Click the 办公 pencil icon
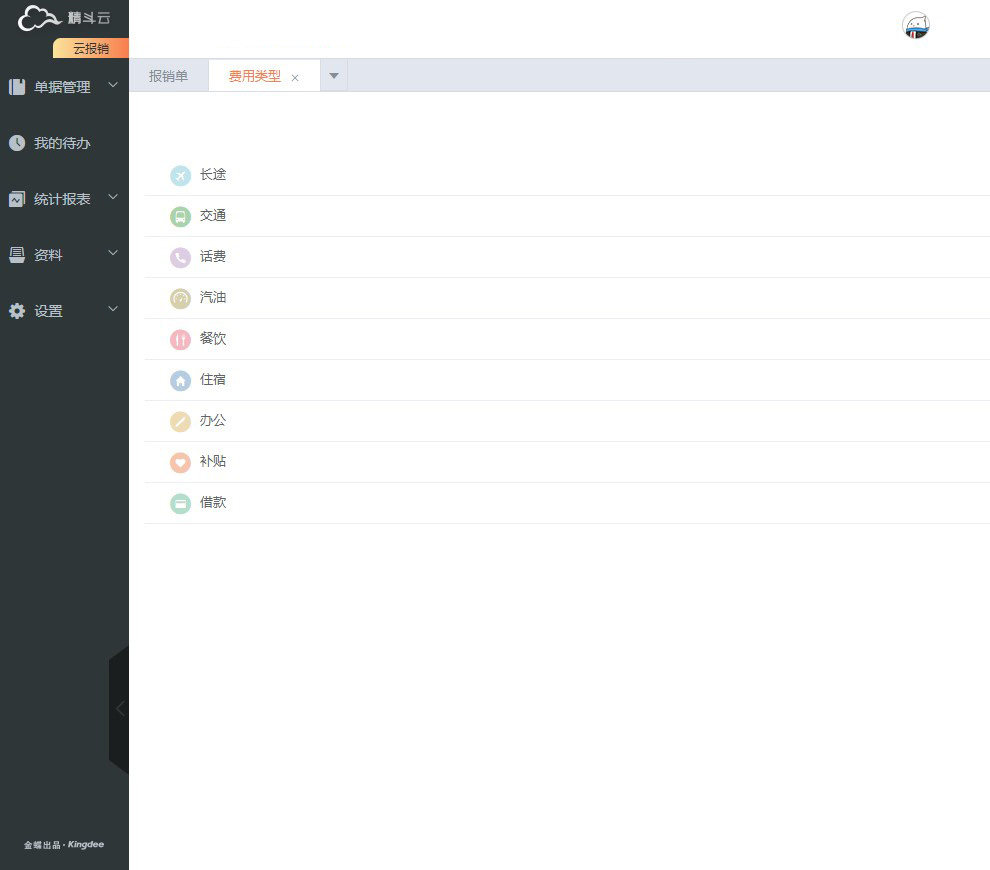The image size is (990, 870). click(181, 422)
